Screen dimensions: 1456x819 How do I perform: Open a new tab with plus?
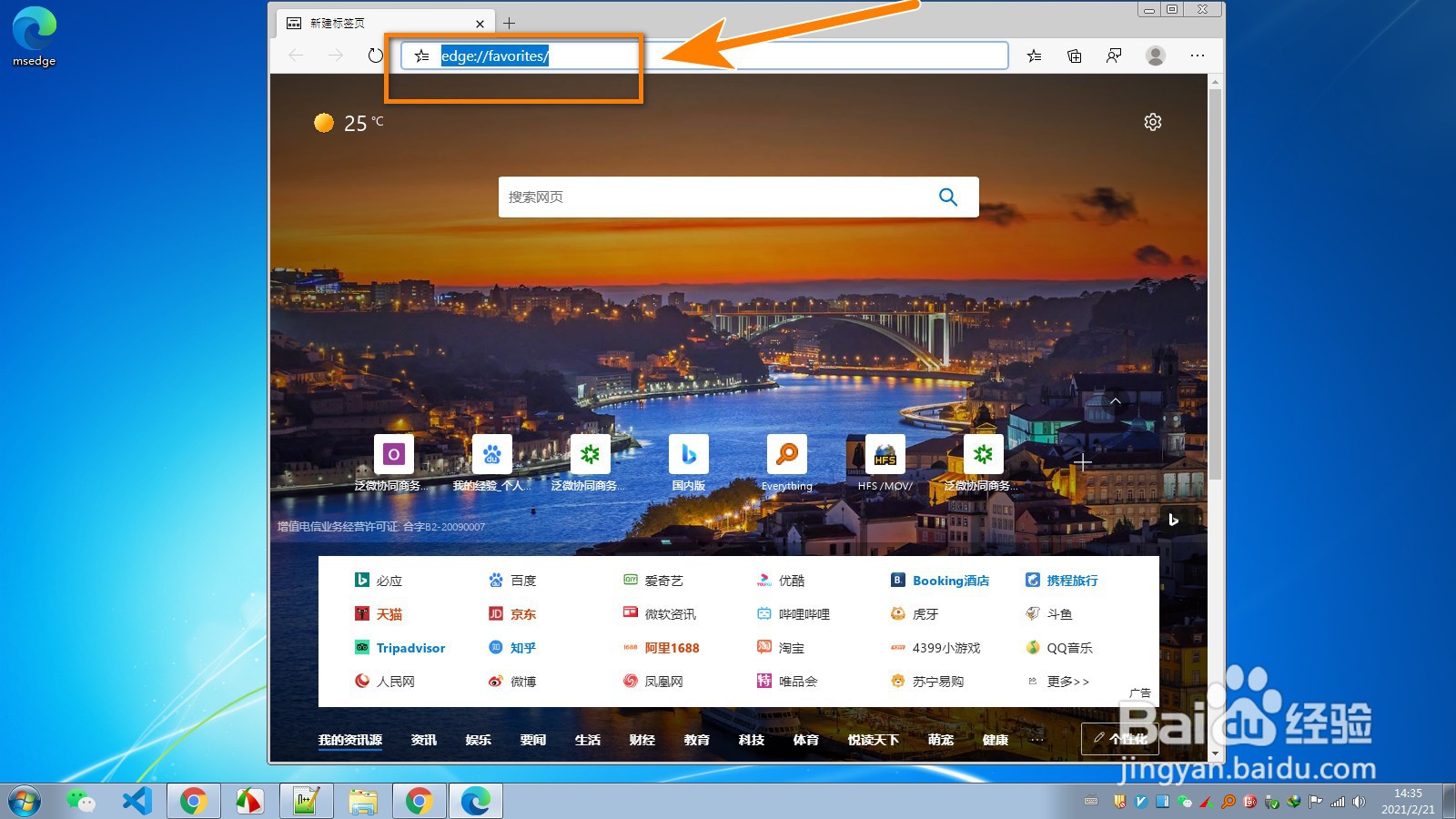pos(510,23)
